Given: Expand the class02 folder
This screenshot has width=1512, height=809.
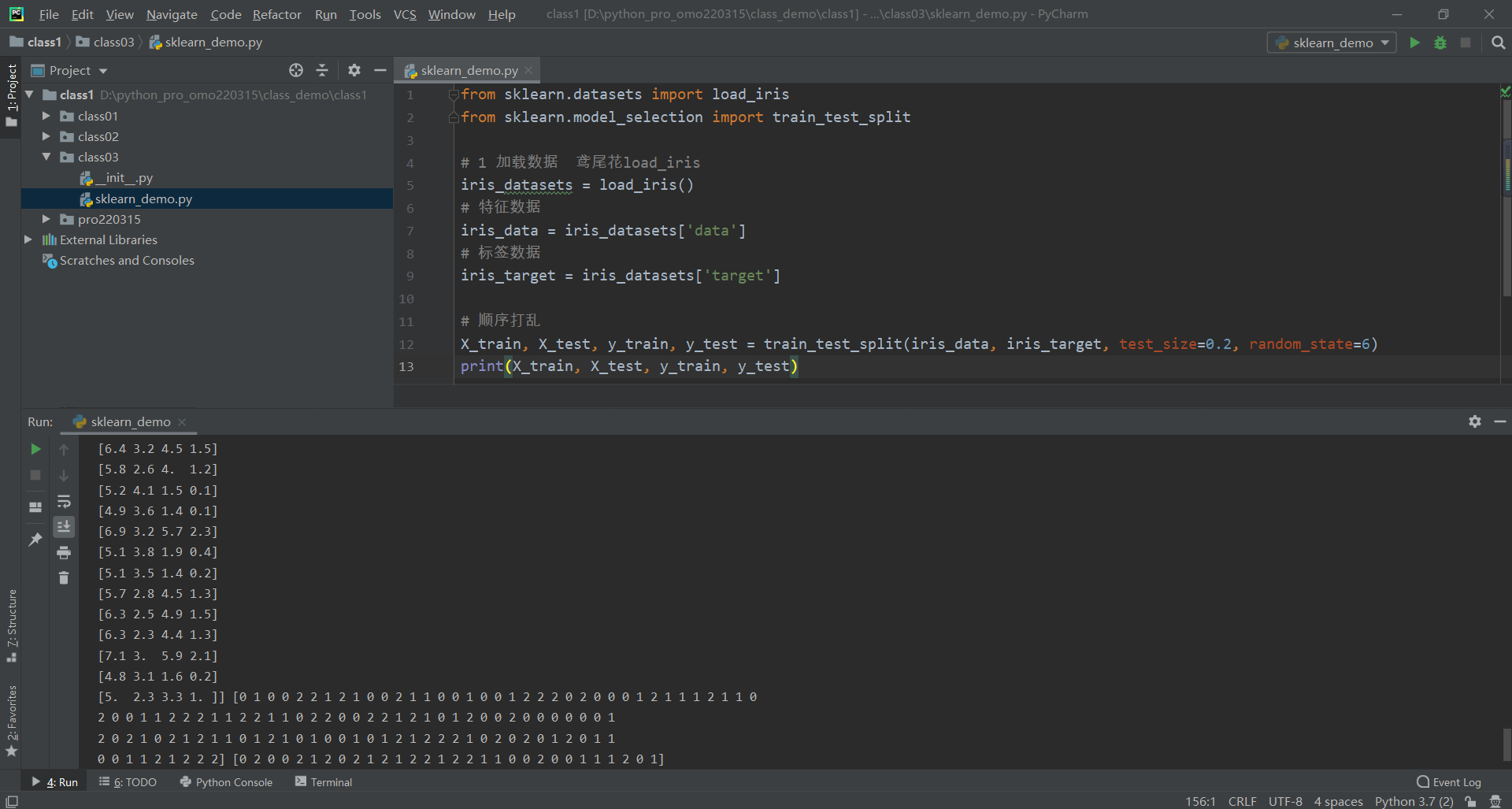Looking at the screenshot, I should pos(46,136).
